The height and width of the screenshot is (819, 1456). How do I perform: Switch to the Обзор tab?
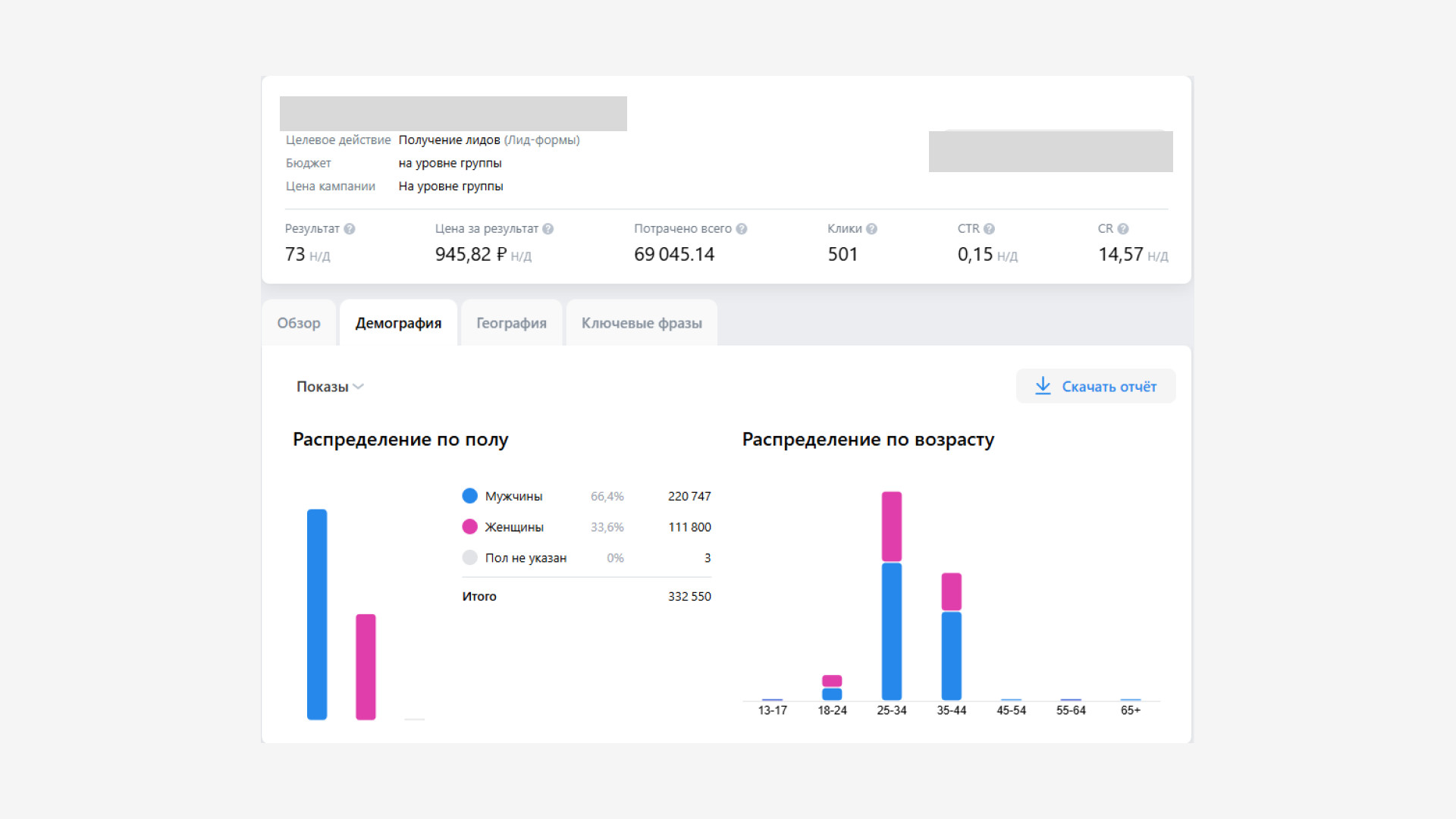click(x=299, y=323)
